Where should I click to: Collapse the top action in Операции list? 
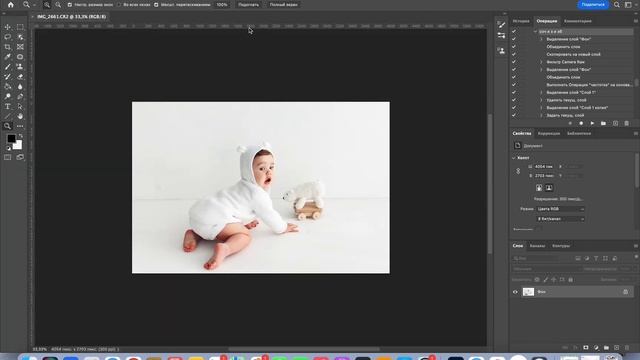pos(535,31)
